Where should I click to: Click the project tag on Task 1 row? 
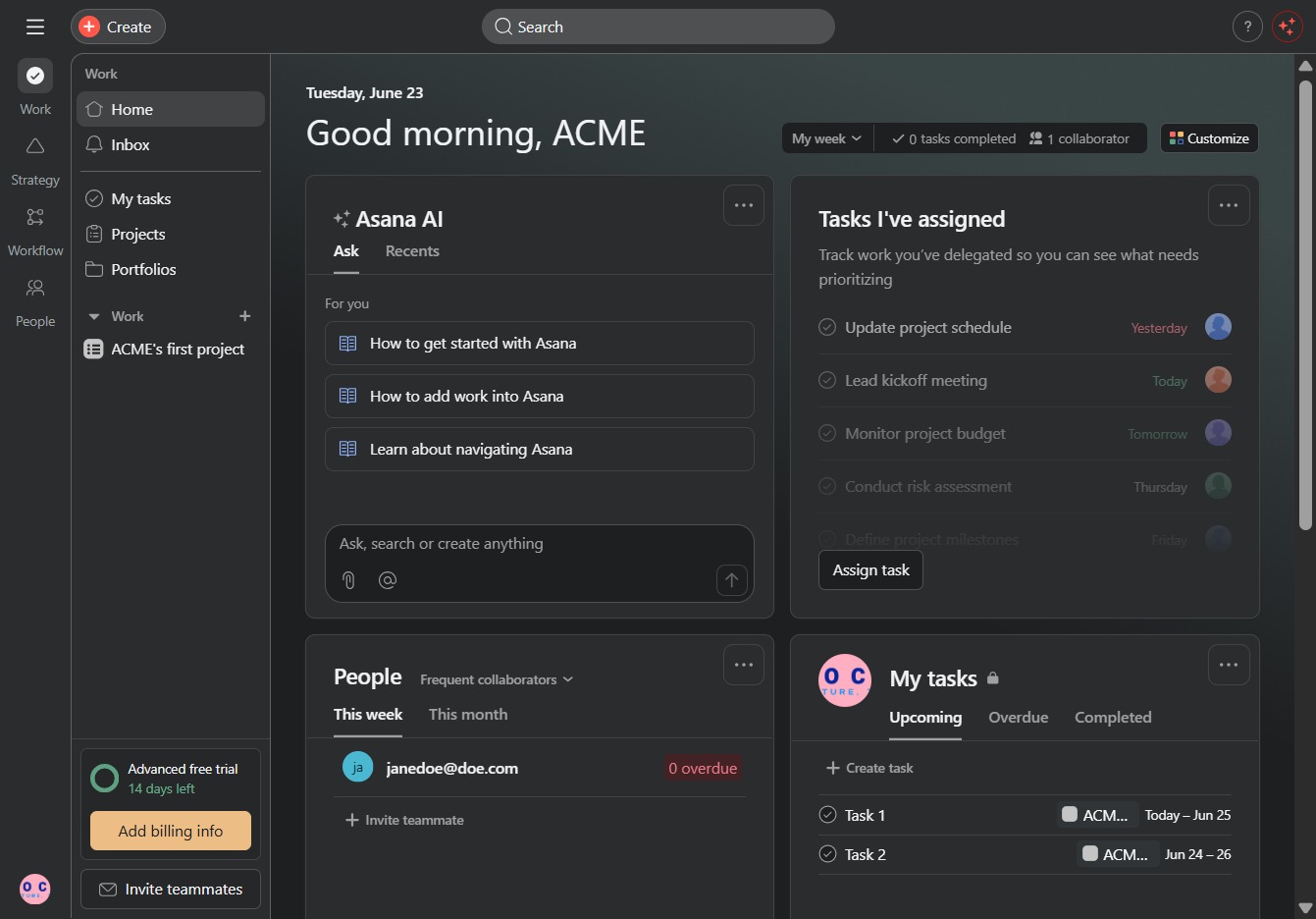tap(1098, 815)
